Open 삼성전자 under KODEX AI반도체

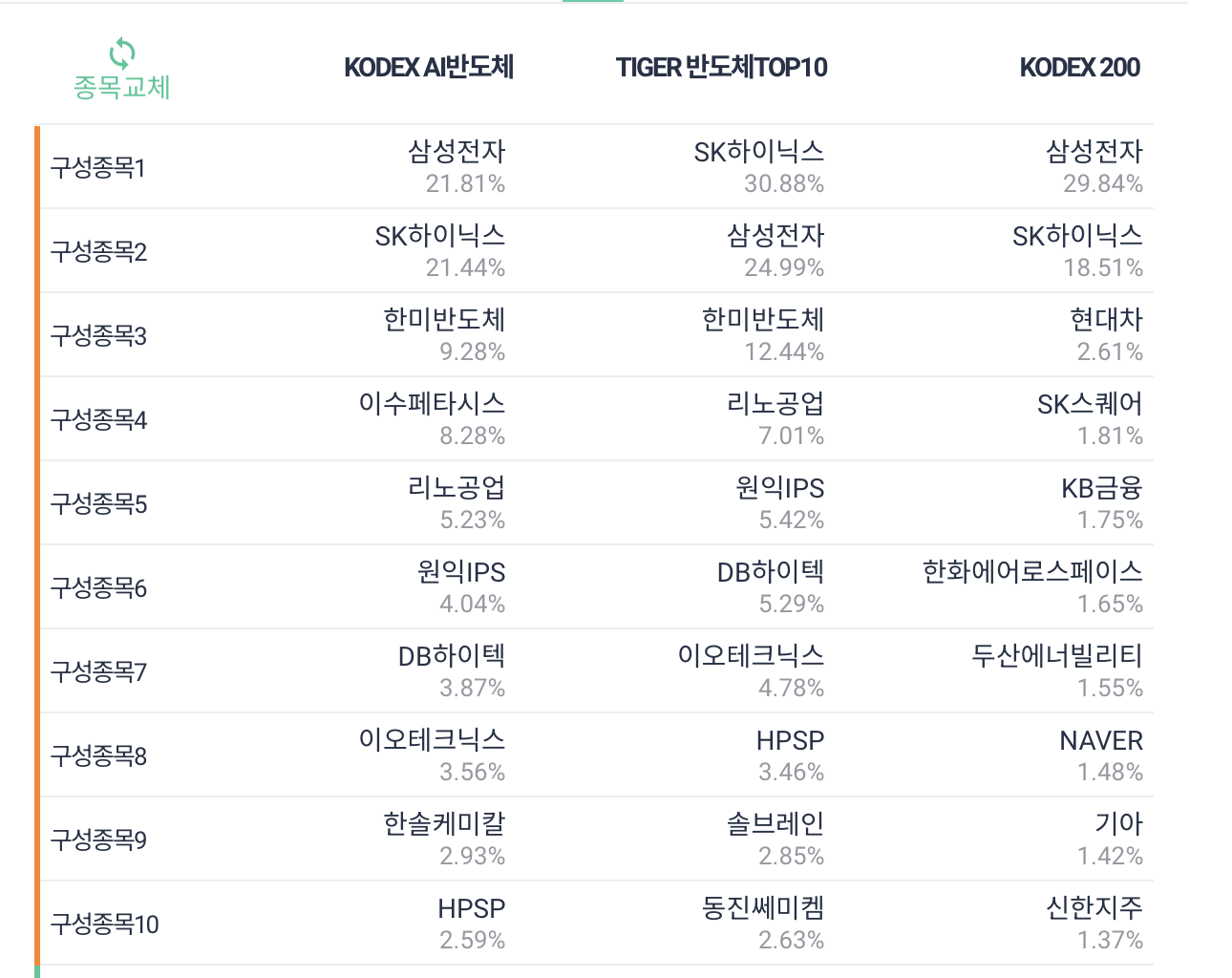[x=457, y=152]
